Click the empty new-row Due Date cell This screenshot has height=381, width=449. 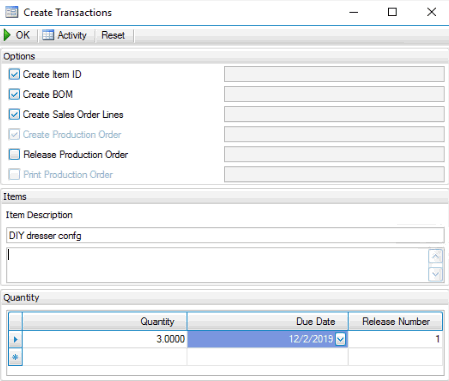(268, 357)
